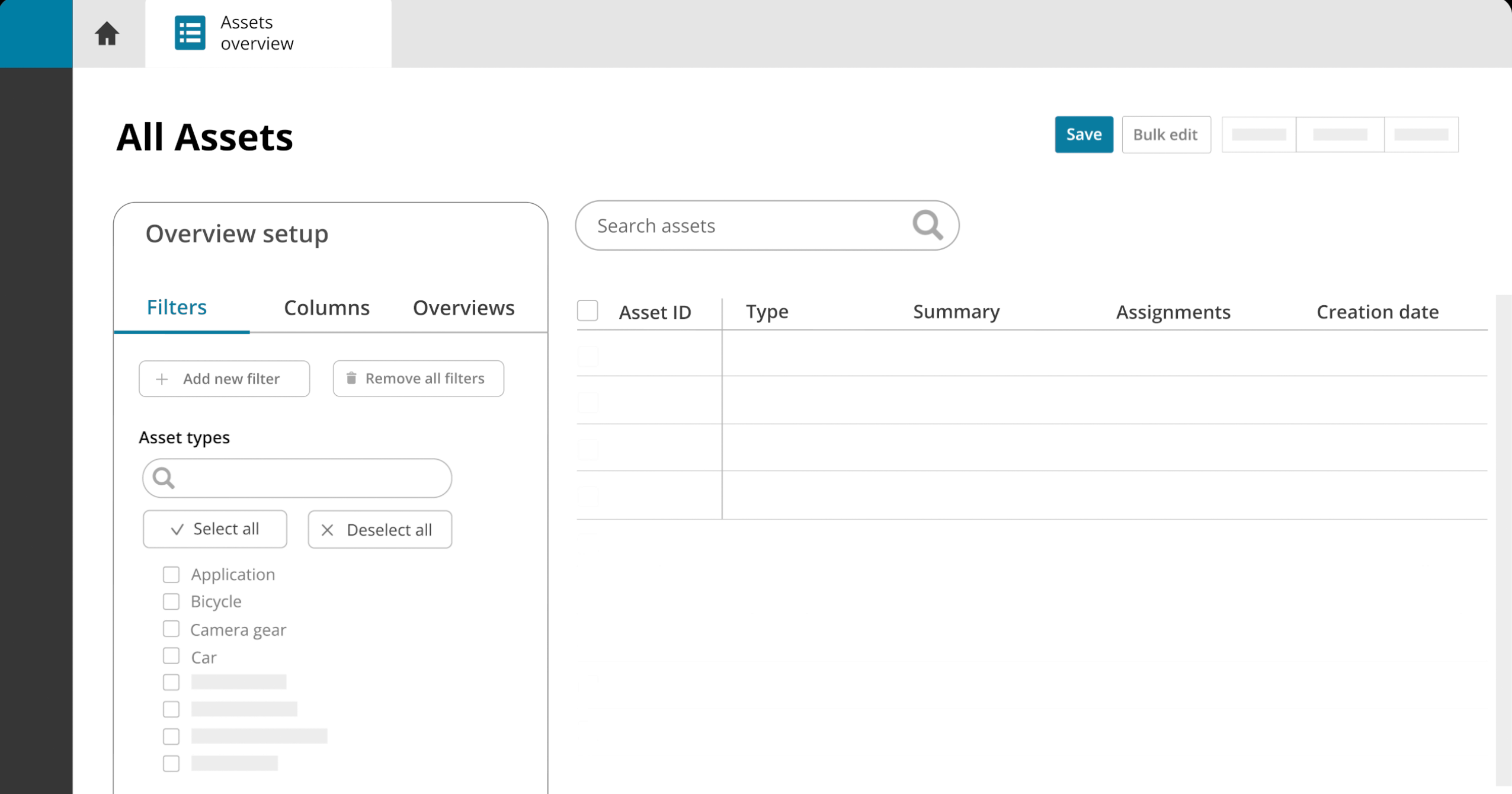Check the Car asset type checkbox
This screenshot has height=794, width=1512.
coord(171,655)
